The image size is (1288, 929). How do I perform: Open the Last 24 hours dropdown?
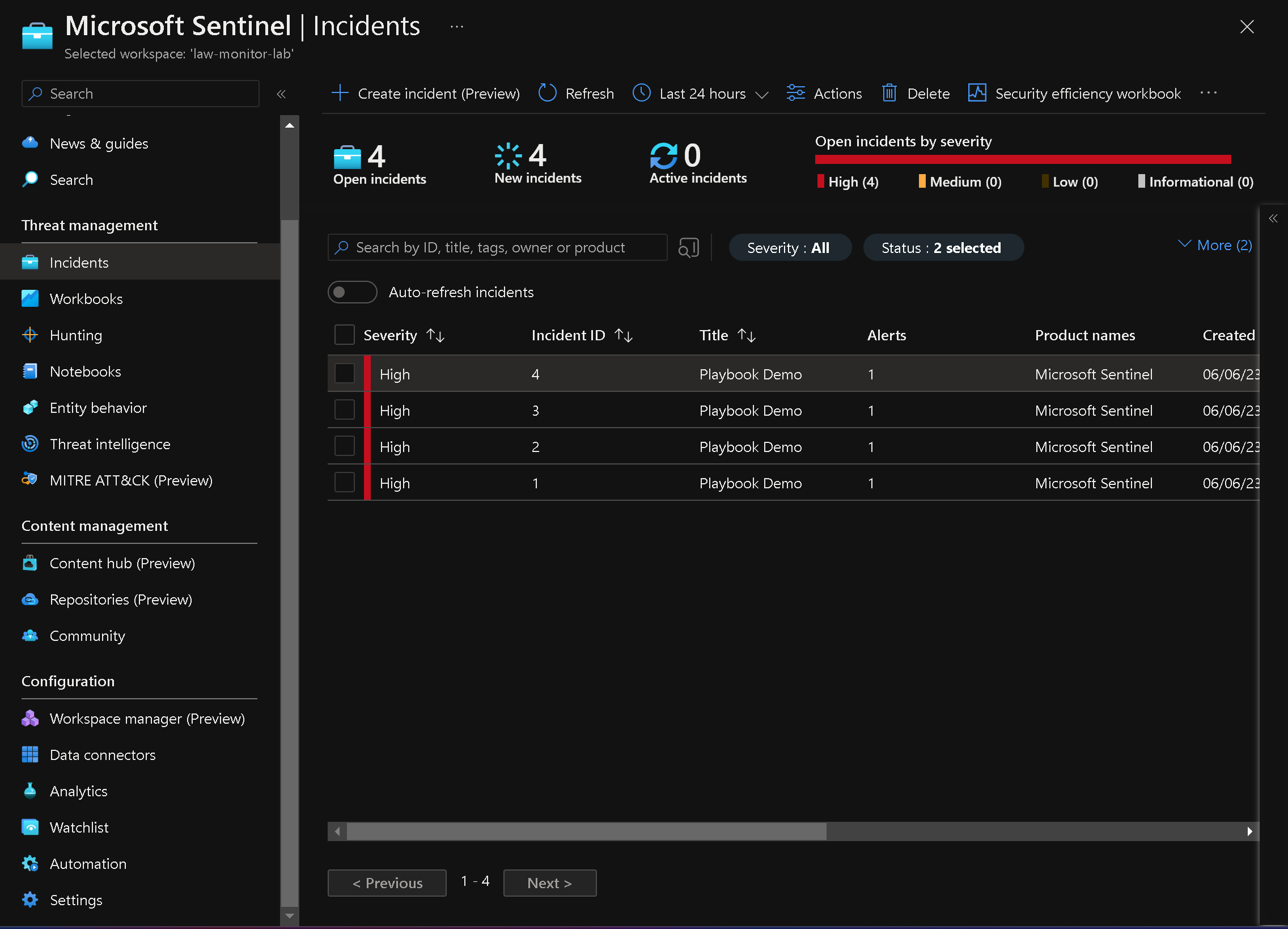[701, 93]
